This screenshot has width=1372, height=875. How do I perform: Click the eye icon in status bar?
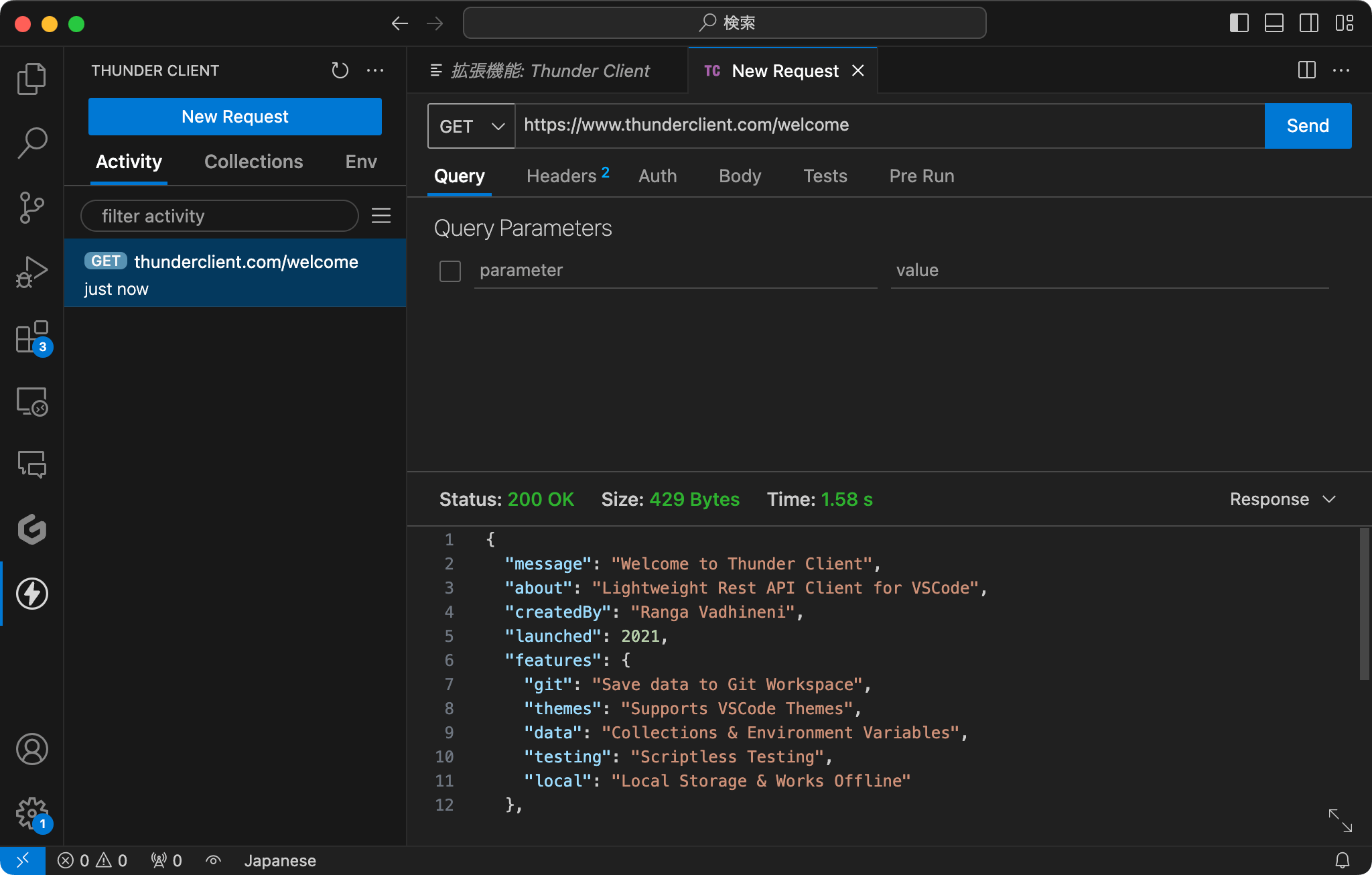(213, 860)
